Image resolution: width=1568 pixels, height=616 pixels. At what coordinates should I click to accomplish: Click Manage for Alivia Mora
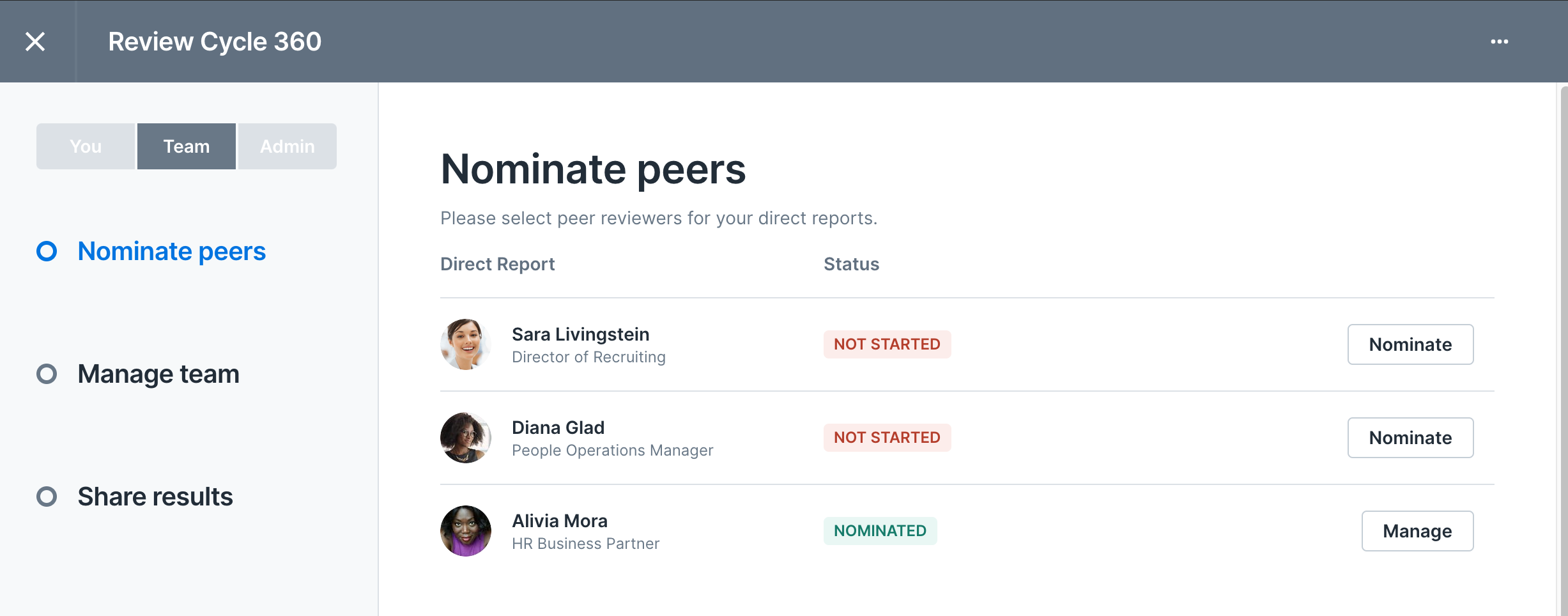[x=1417, y=531]
